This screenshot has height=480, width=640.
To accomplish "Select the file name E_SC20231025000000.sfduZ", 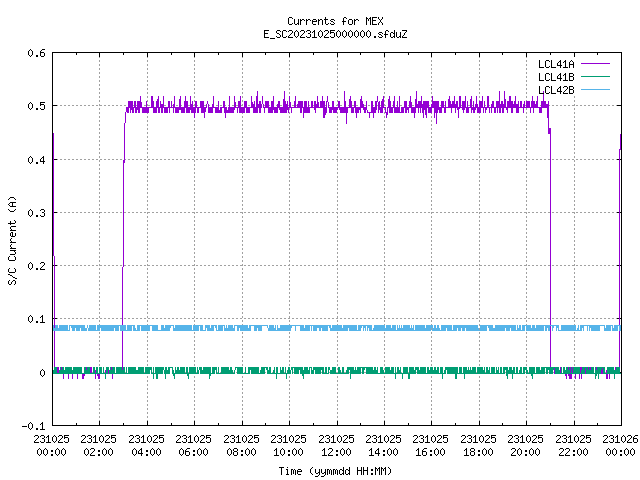I will click(x=335, y=34).
